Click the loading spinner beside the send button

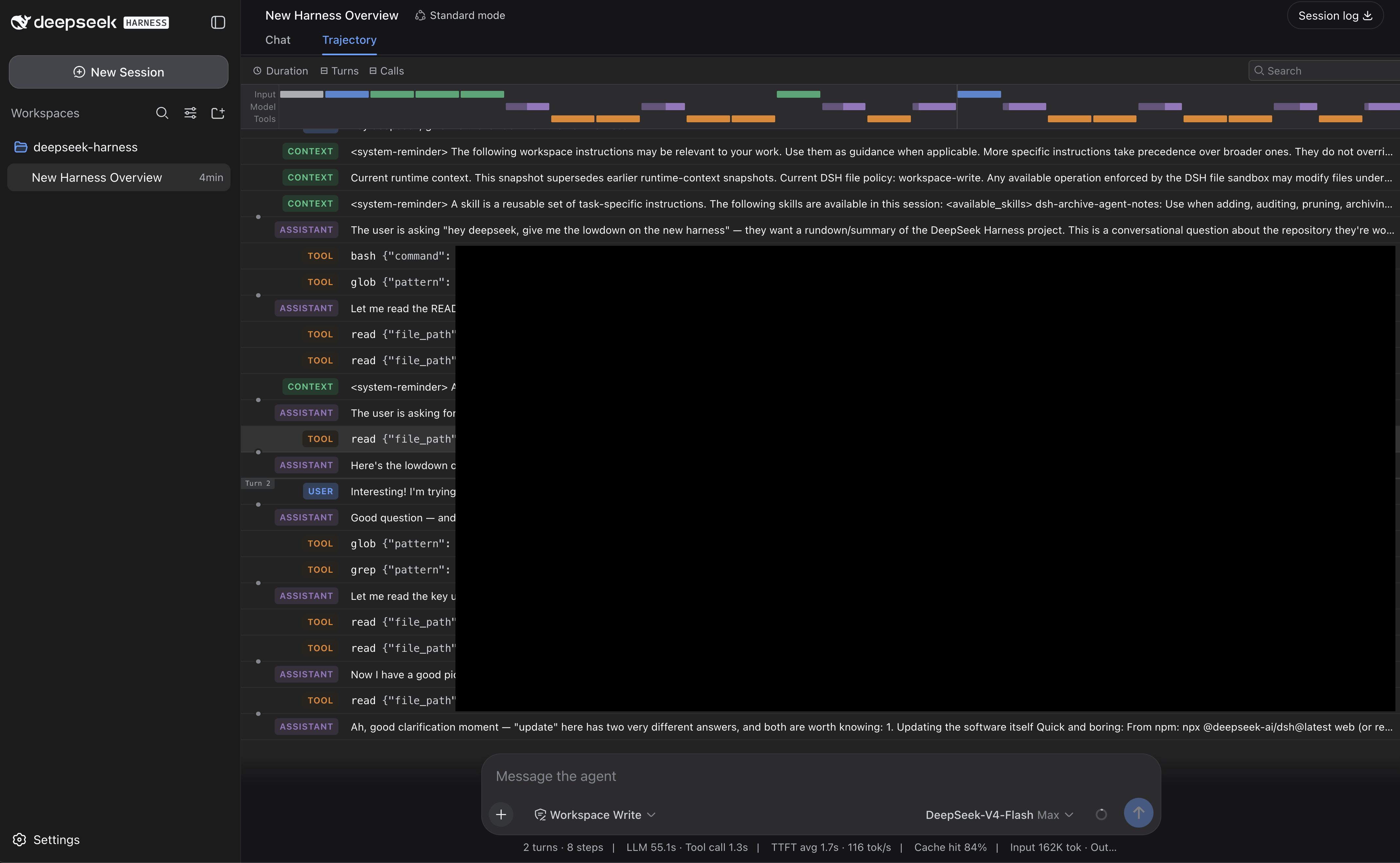point(1101,815)
